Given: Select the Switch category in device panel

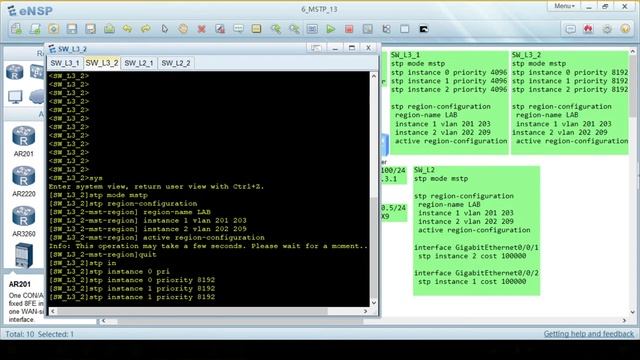Looking at the screenshot, I should point(37,72).
